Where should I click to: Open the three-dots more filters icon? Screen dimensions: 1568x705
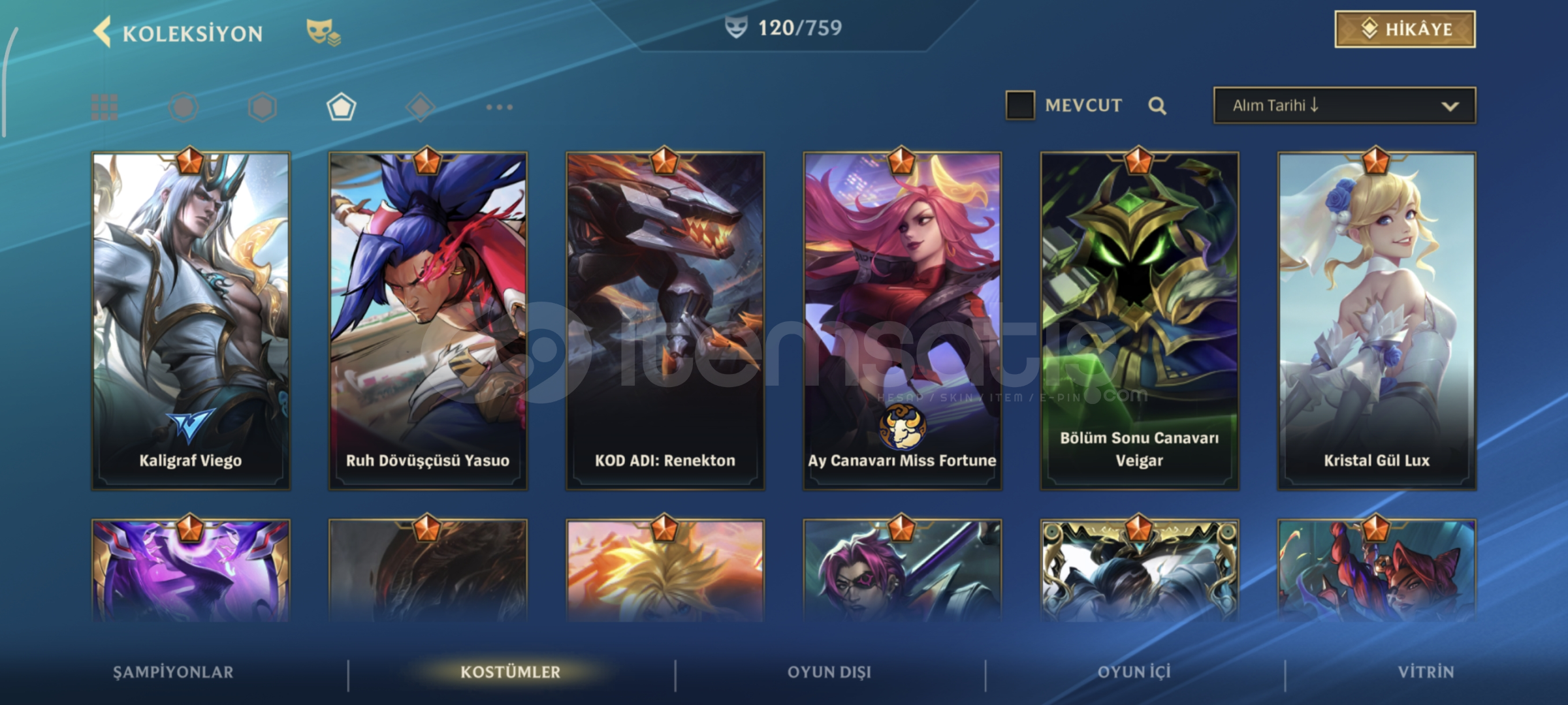click(x=500, y=107)
